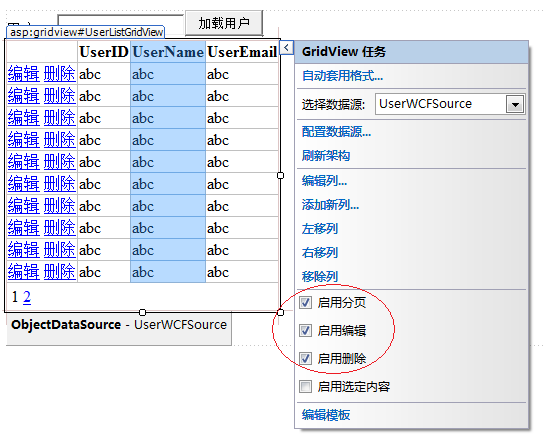Image resolution: width=547 pixels, height=445 pixels.
Task: Click 刷新架构 link
Action: (x=326, y=156)
